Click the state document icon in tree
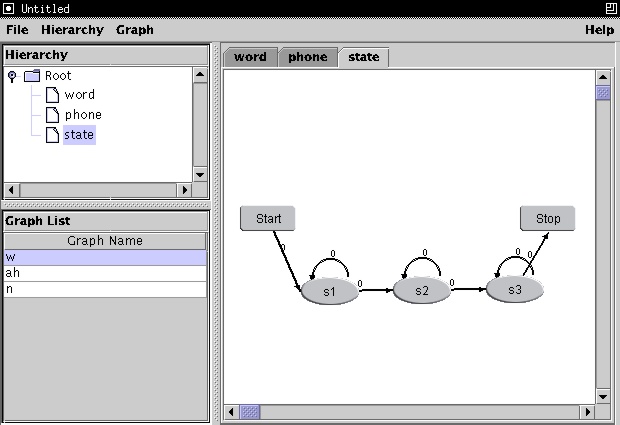This screenshot has width=620, height=425. point(52,135)
